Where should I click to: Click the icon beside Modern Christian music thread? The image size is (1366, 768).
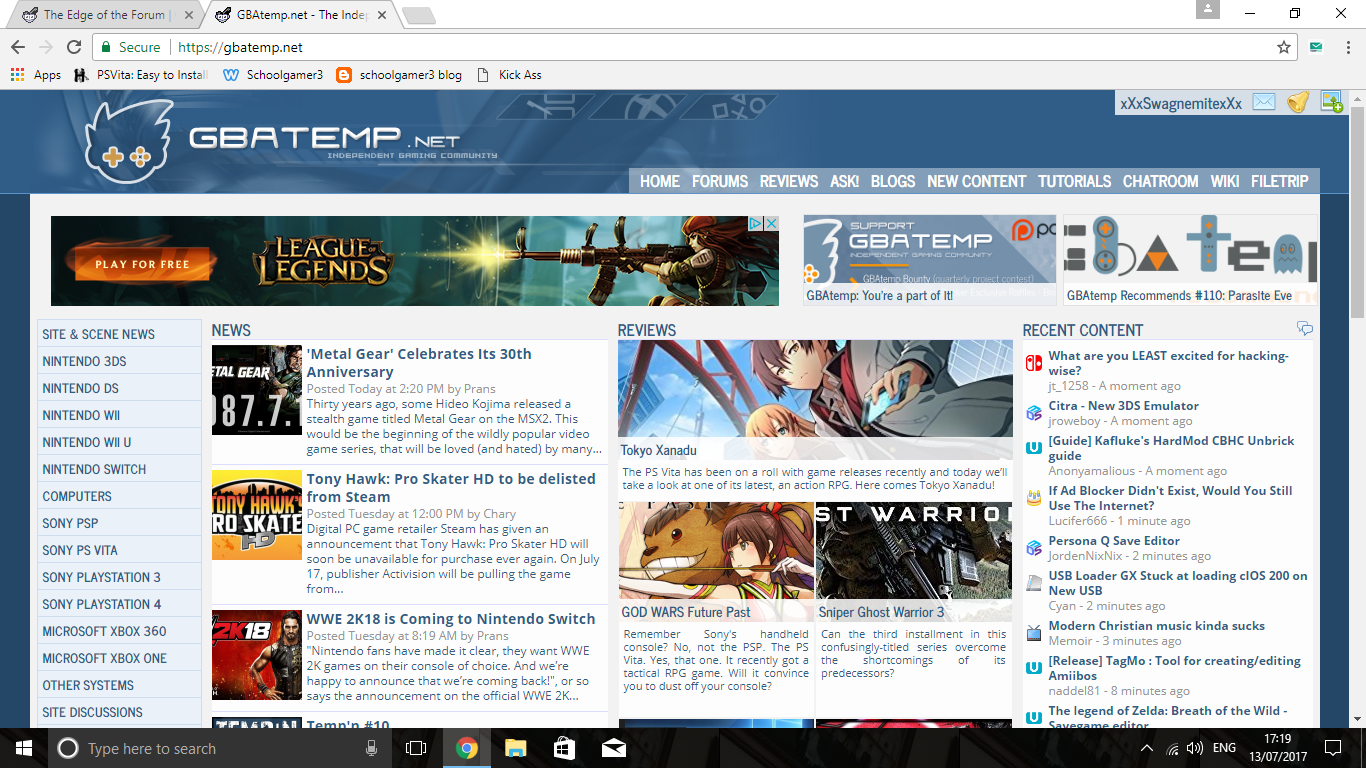pos(1034,633)
